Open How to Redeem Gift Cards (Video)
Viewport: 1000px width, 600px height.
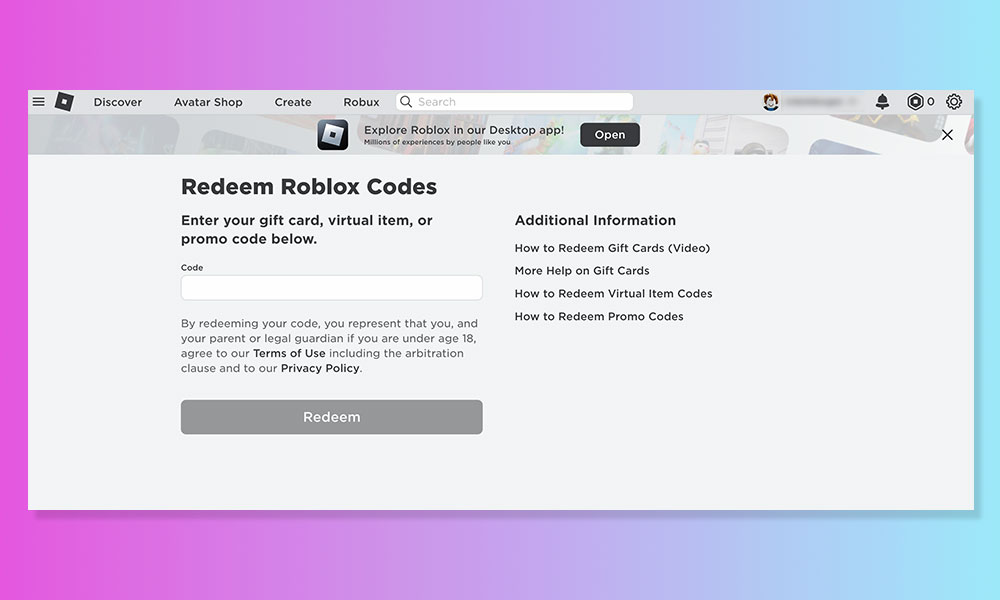pyautogui.click(x=612, y=248)
